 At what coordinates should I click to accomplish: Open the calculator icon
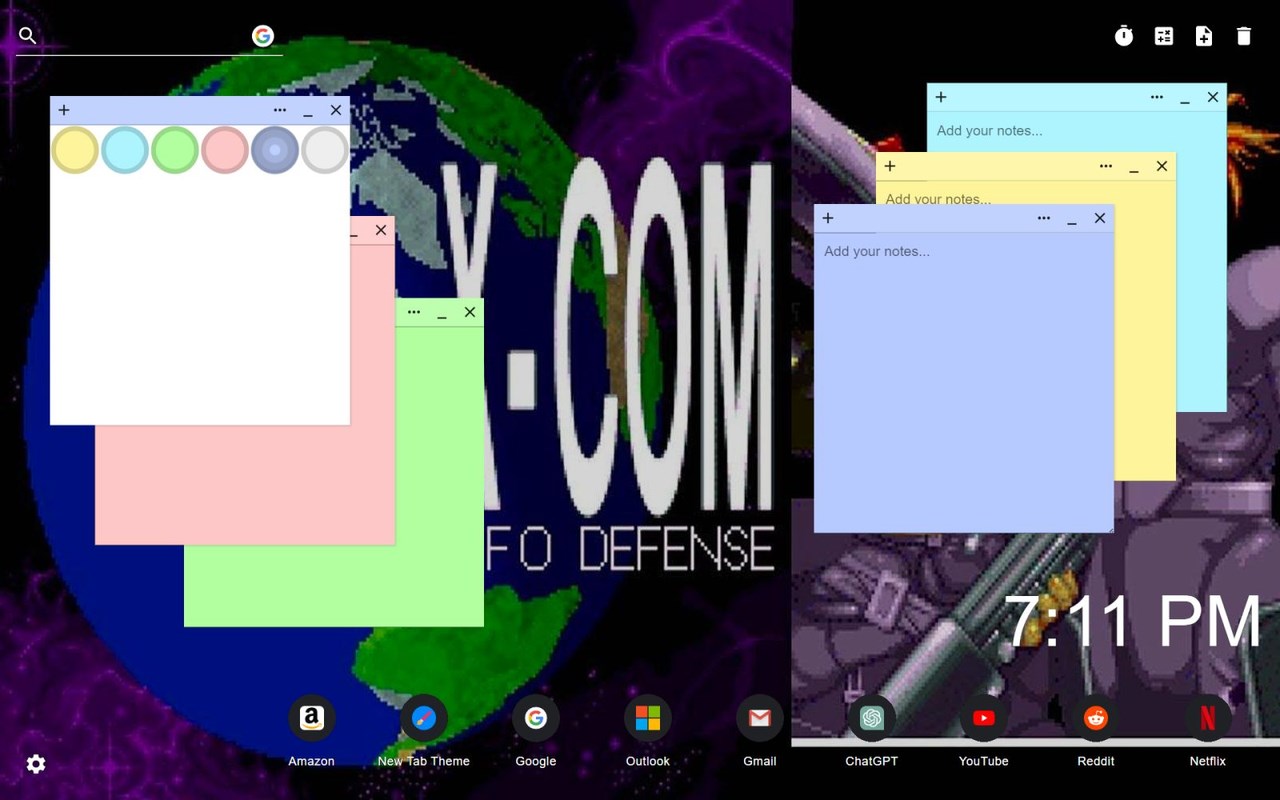[x=1164, y=36]
